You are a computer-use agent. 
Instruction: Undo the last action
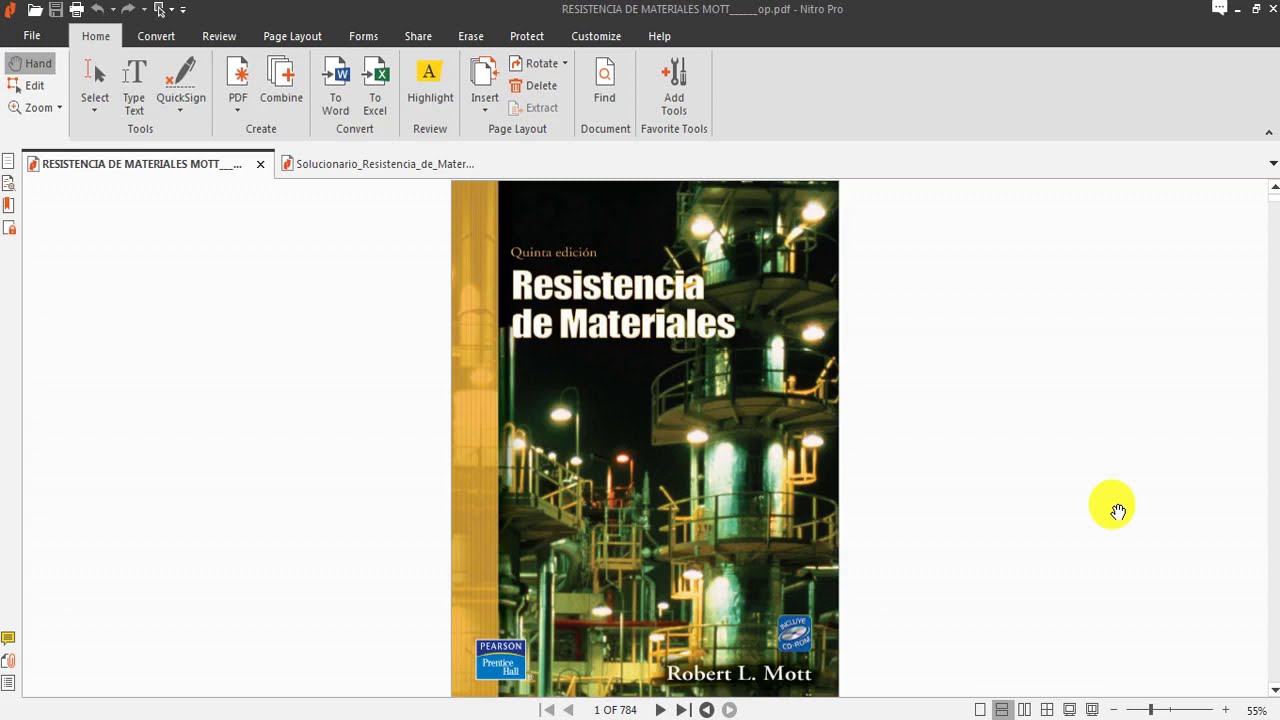pos(97,9)
